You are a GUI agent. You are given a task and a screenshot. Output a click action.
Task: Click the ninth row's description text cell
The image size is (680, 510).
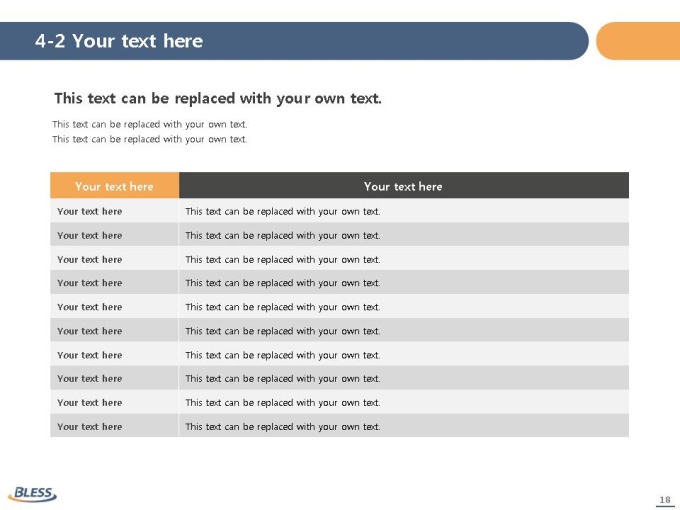click(404, 402)
